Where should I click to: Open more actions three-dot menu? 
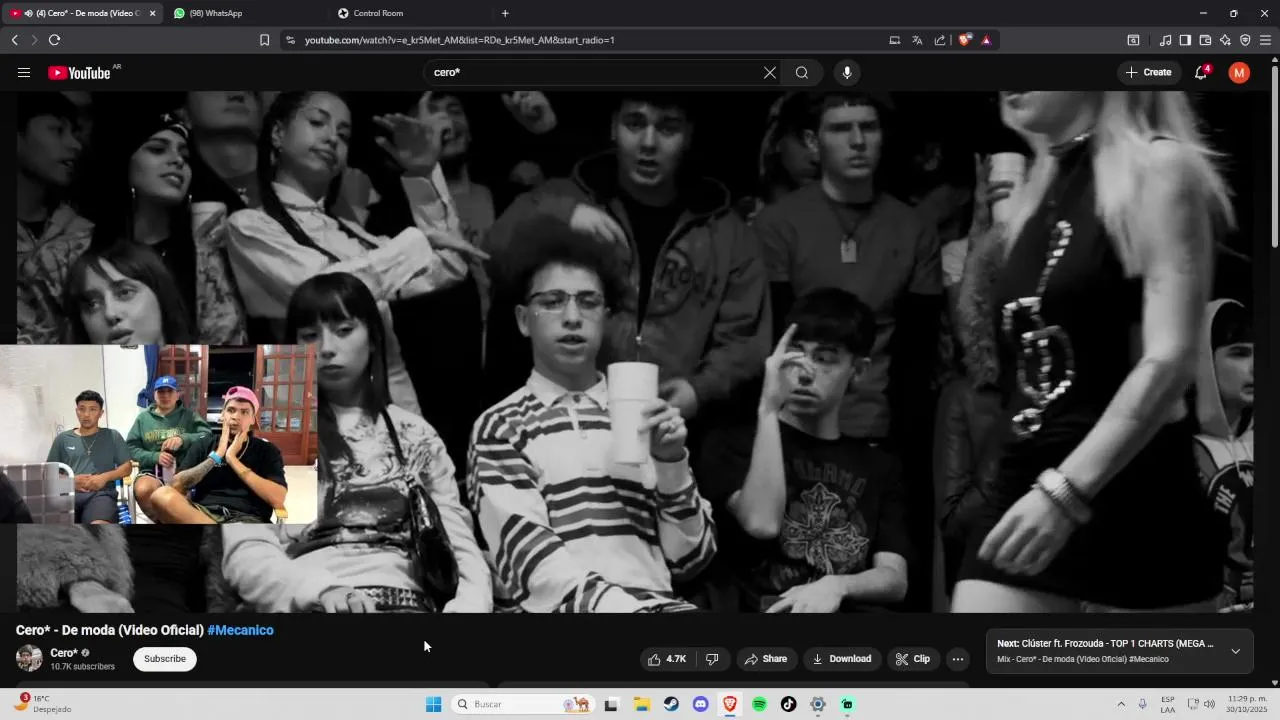958,659
